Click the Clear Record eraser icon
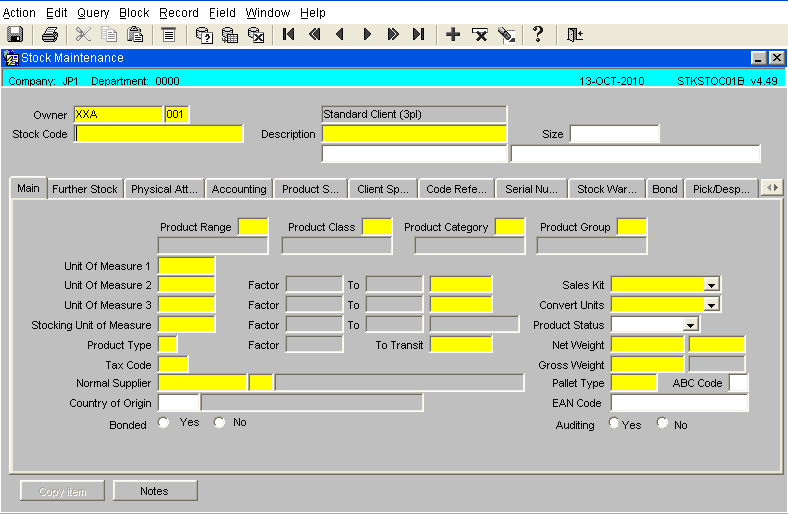Viewport: 788px width, 514px height. [506, 35]
